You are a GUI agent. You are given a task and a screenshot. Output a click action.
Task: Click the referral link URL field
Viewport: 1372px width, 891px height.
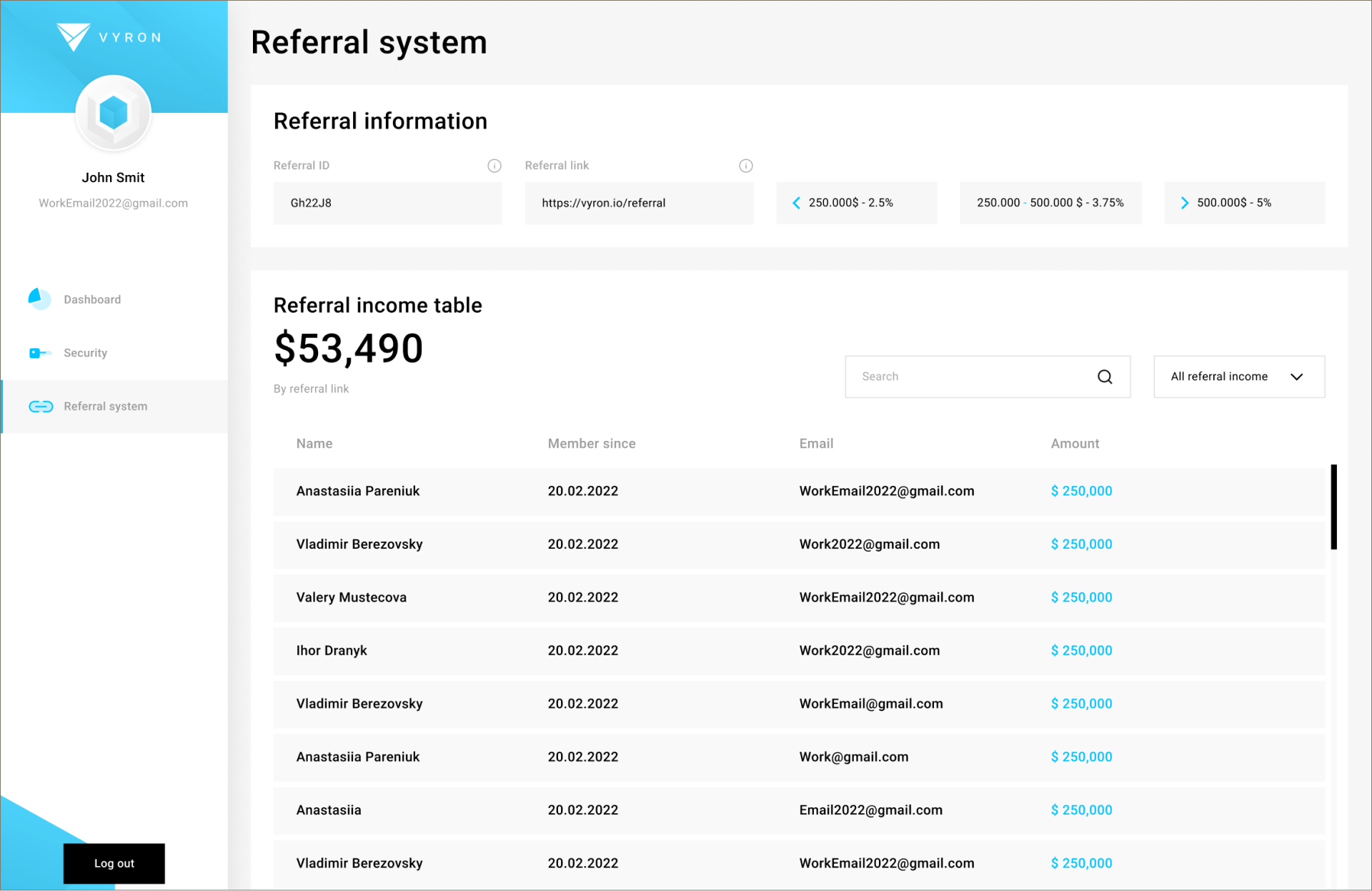(x=638, y=203)
